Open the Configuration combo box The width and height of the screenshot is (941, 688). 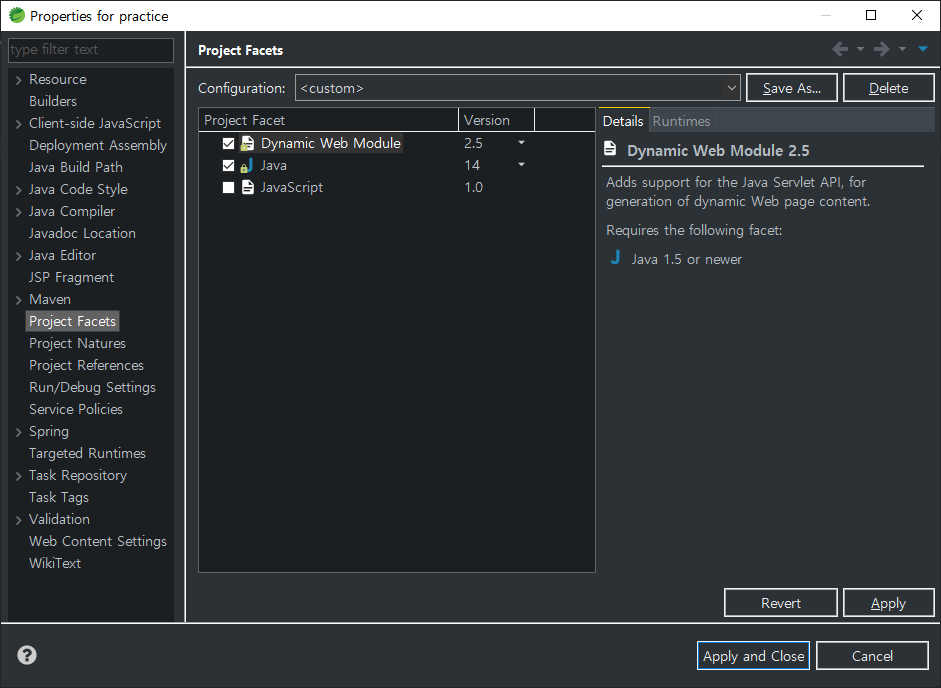point(517,88)
